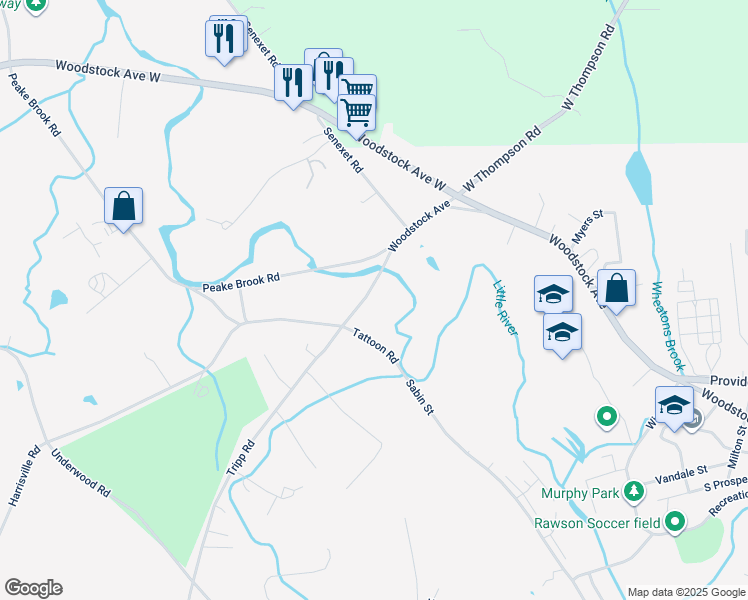Screen dimensions: 748x600
Task: Select the upper graduation cap school marker
Action: 553,296
